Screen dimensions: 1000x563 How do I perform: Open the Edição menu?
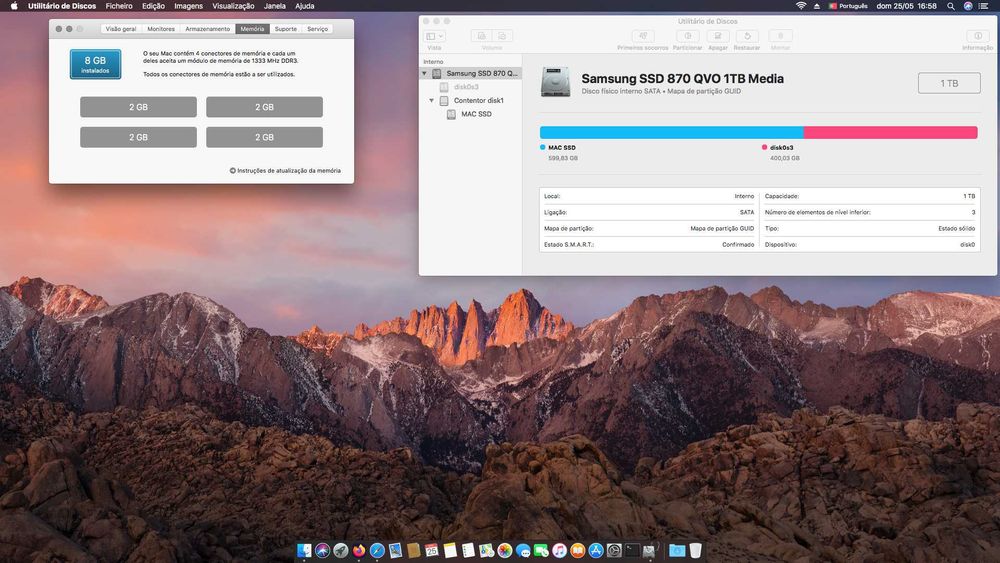153,6
